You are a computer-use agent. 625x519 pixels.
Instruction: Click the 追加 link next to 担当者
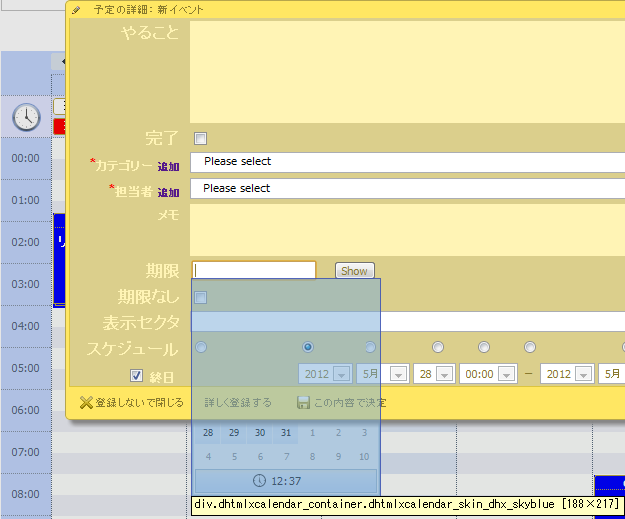click(x=168, y=193)
